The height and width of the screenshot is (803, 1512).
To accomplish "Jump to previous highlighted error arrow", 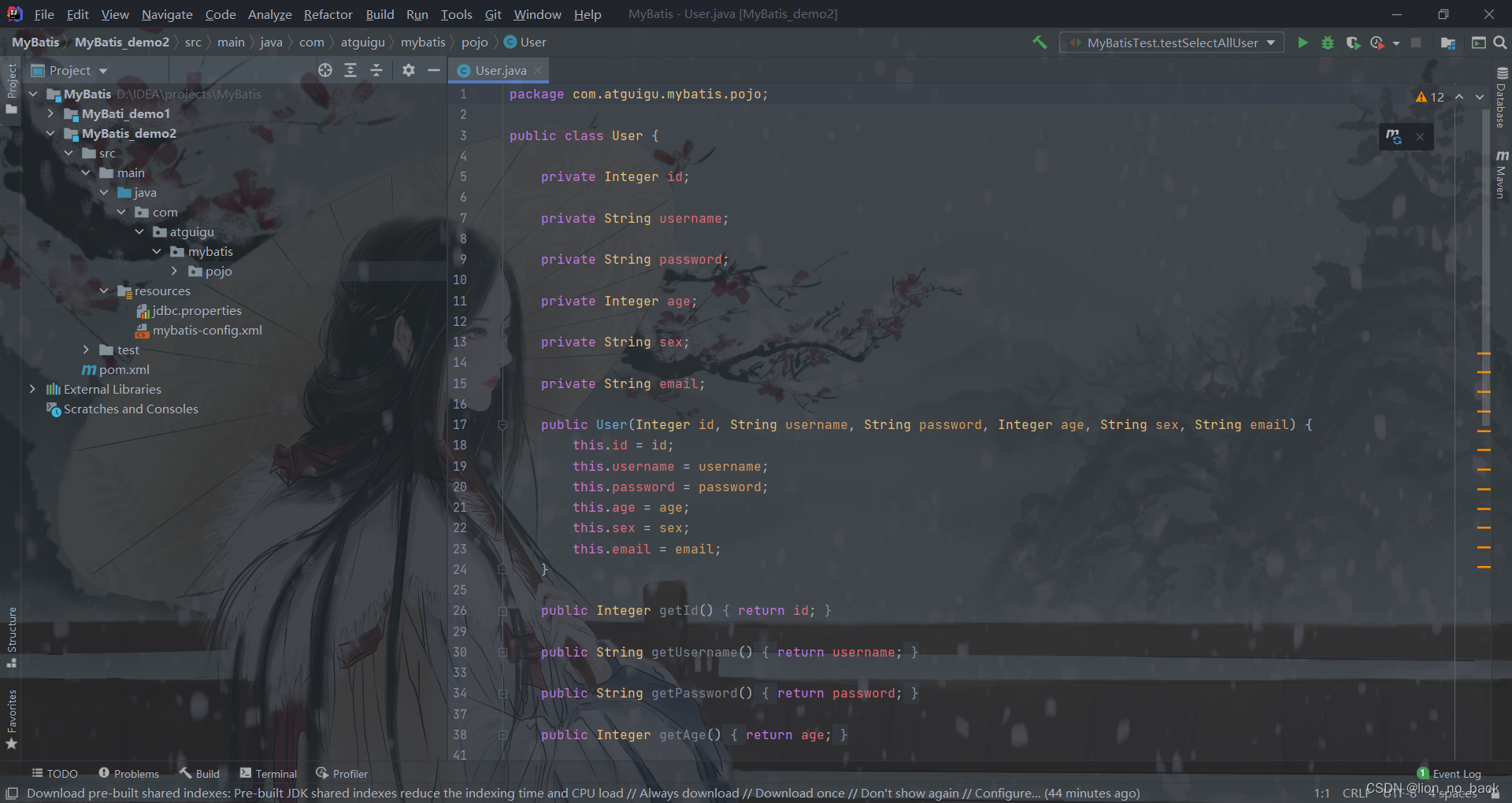I will [1459, 97].
